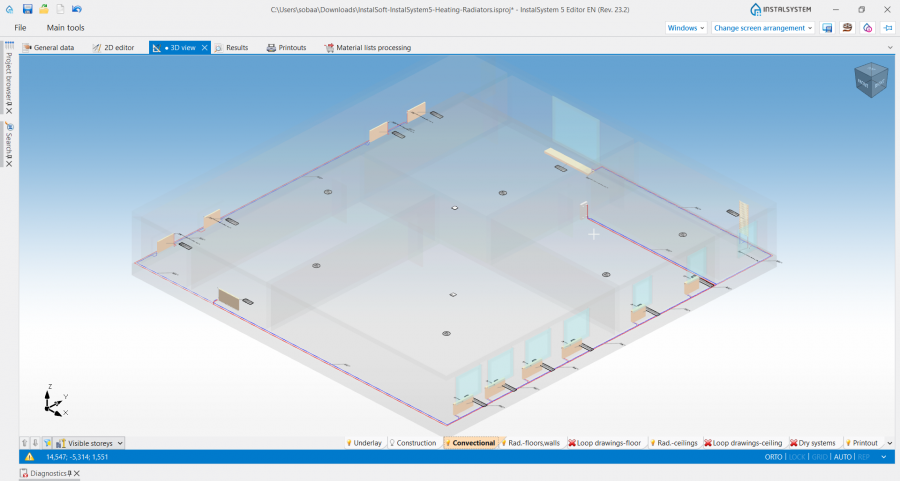Click the Save project icon
Screen dimensions: 900x481
(27, 9)
